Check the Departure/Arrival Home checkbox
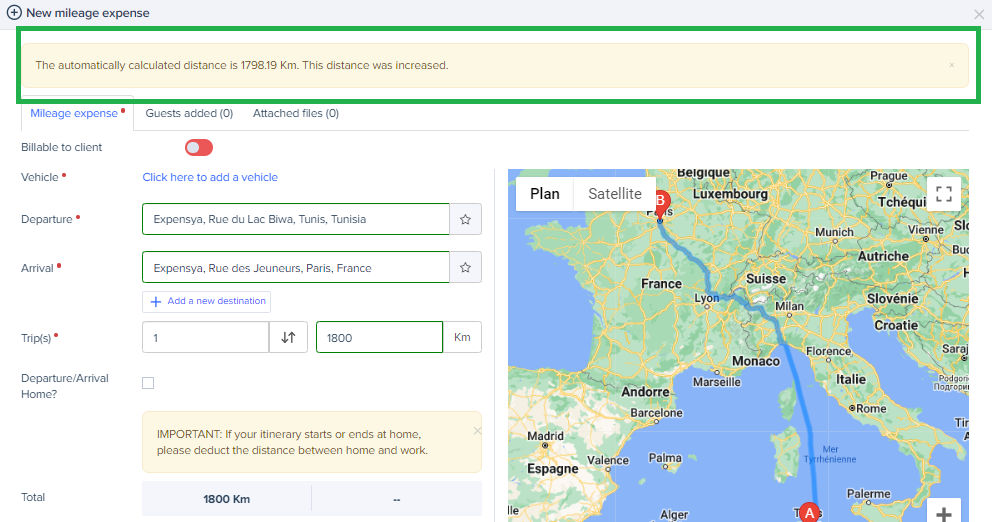The width and height of the screenshot is (992, 522). [148, 383]
